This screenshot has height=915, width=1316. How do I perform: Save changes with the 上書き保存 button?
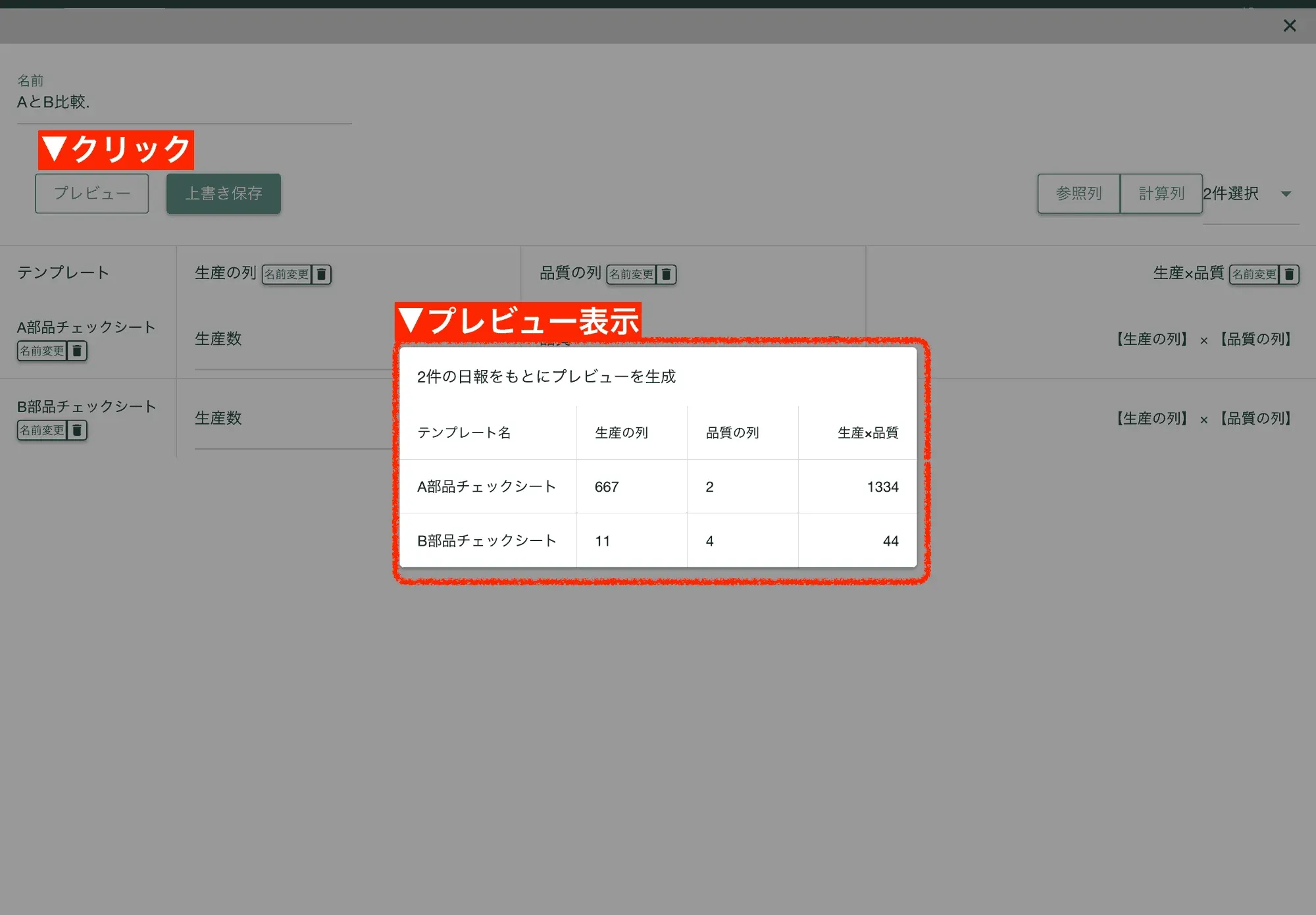pos(224,193)
